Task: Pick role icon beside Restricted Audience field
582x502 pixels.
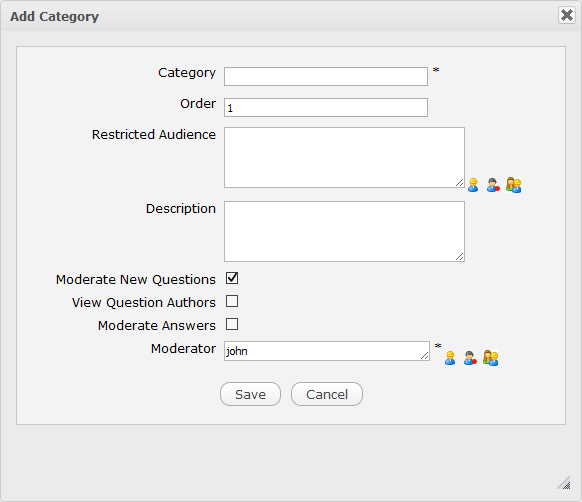Action: [493, 185]
